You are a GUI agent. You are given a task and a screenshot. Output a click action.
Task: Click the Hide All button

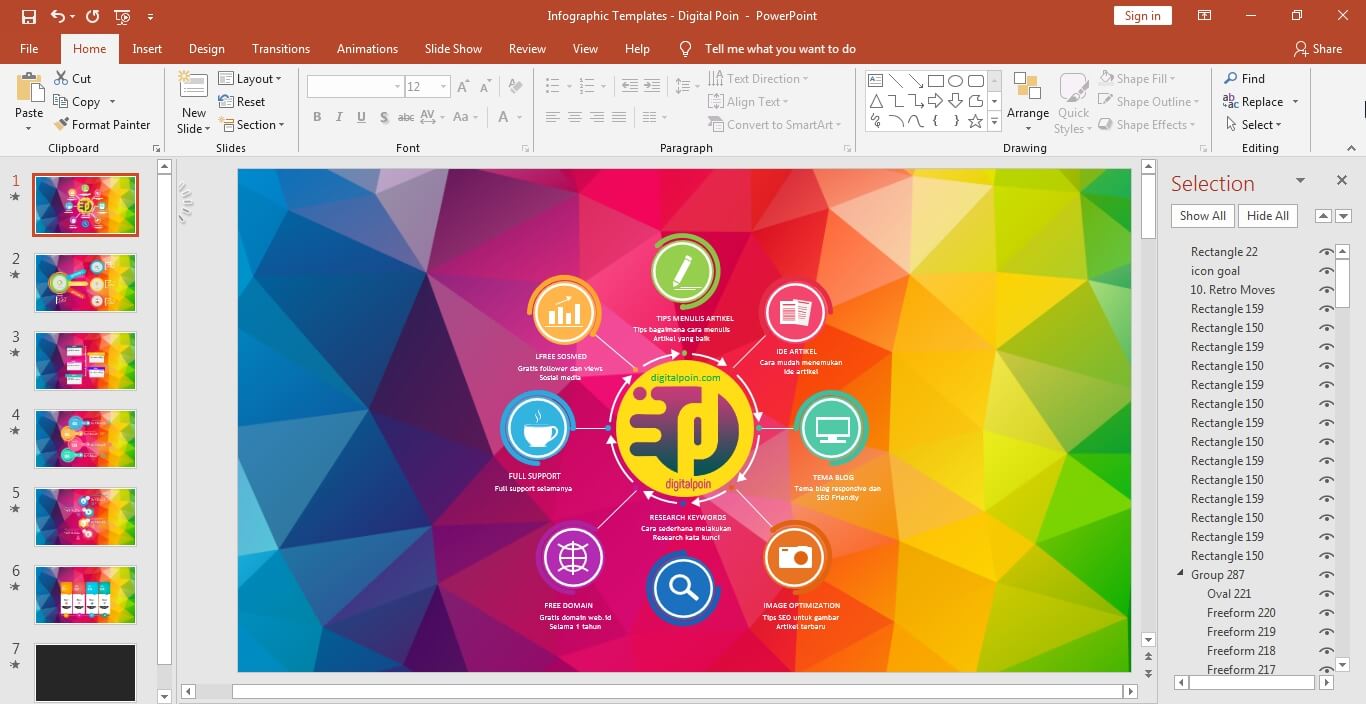[1268, 216]
